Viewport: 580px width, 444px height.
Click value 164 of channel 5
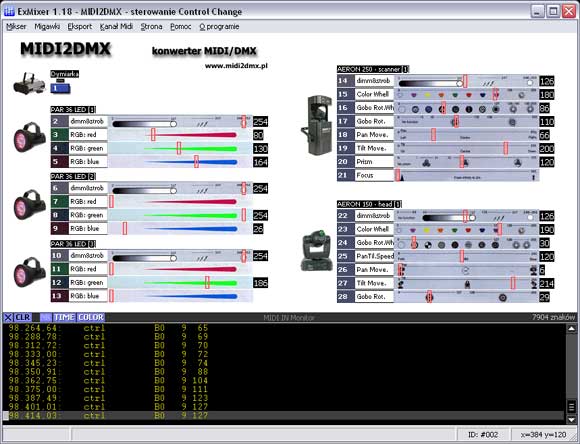260,162
